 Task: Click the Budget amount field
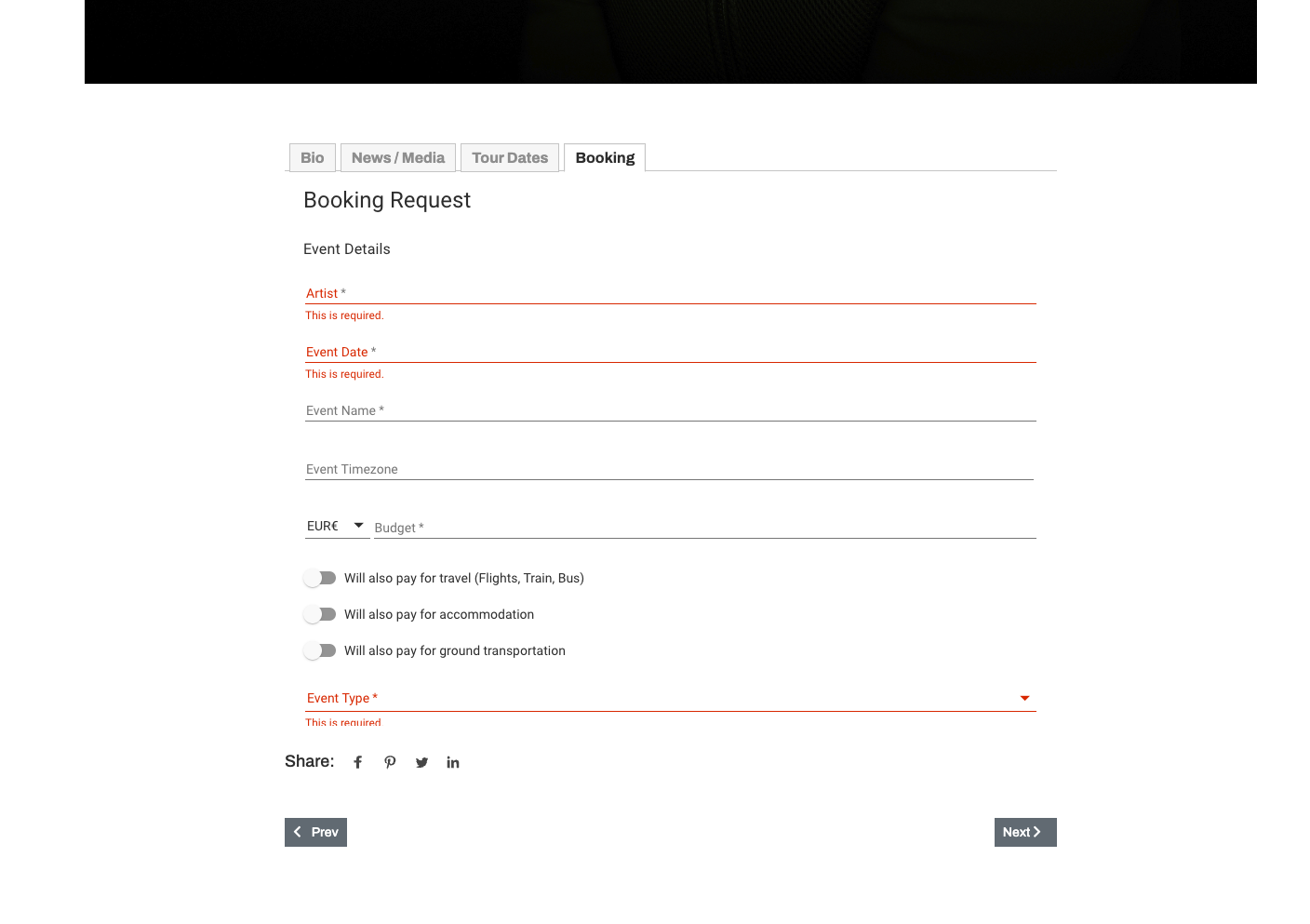pyautogui.click(x=704, y=528)
